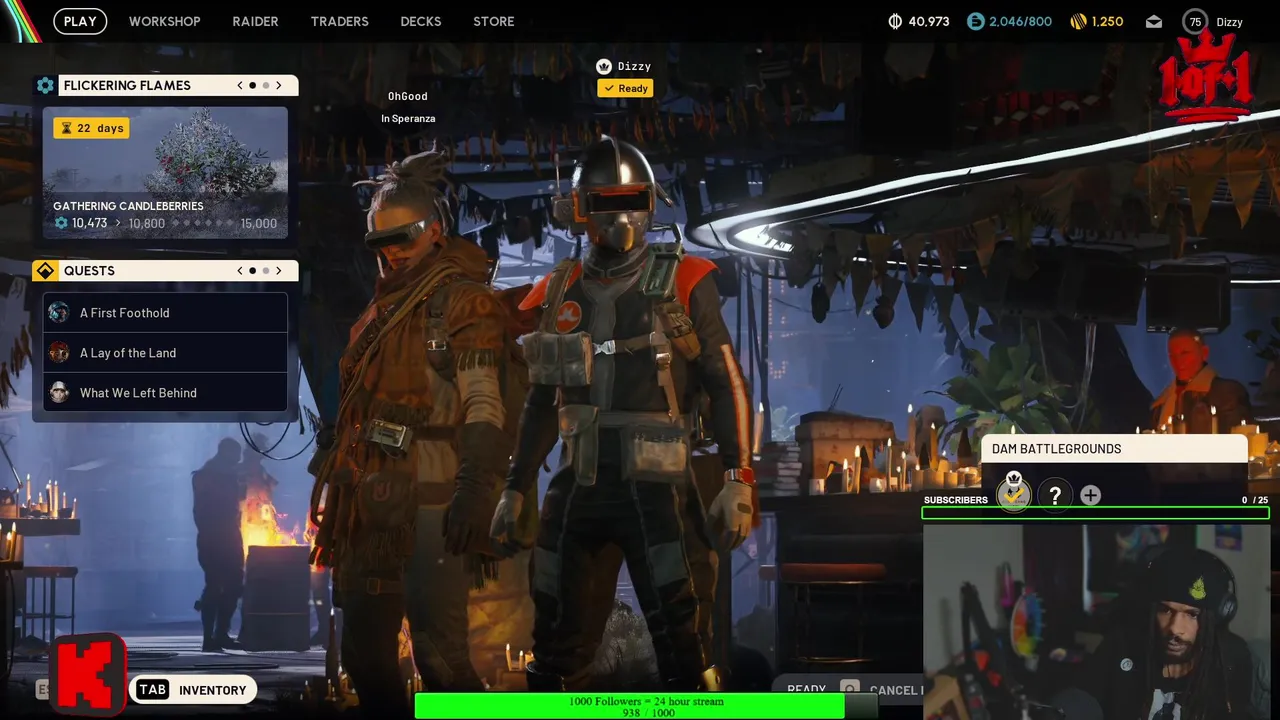The width and height of the screenshot is (1280, 720).
Task: Click the key hint icon beside CANCEL
Action: (850, 689)
